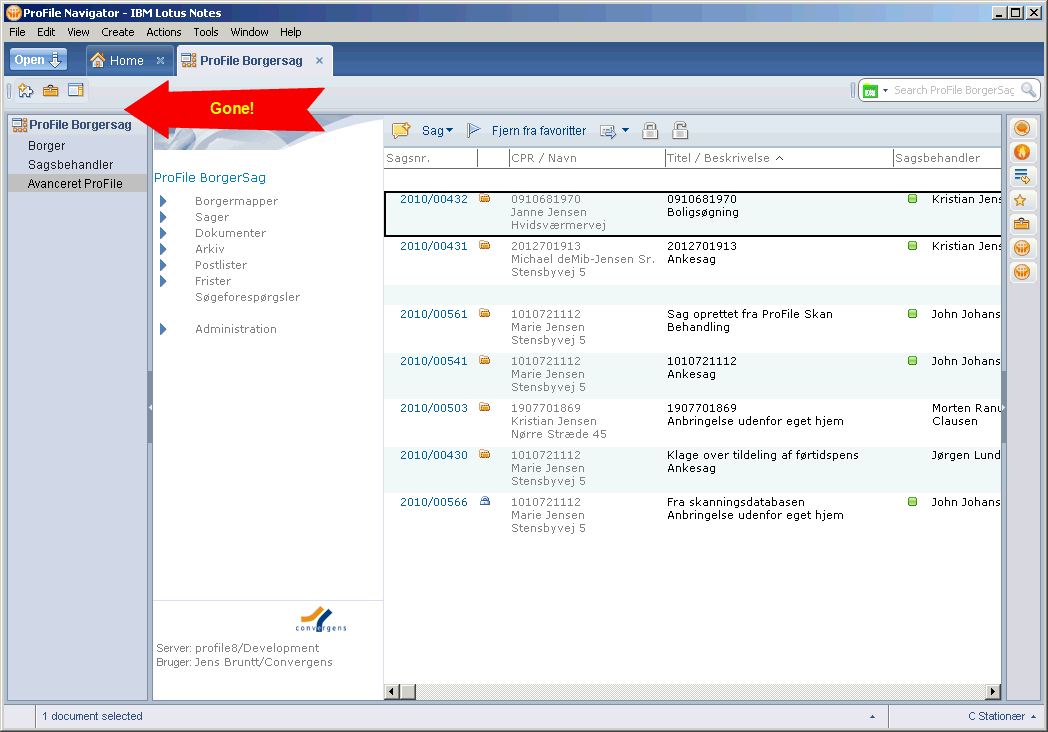
Task: Click the flame icon in the right sidebar
Action: (1021, 152)
